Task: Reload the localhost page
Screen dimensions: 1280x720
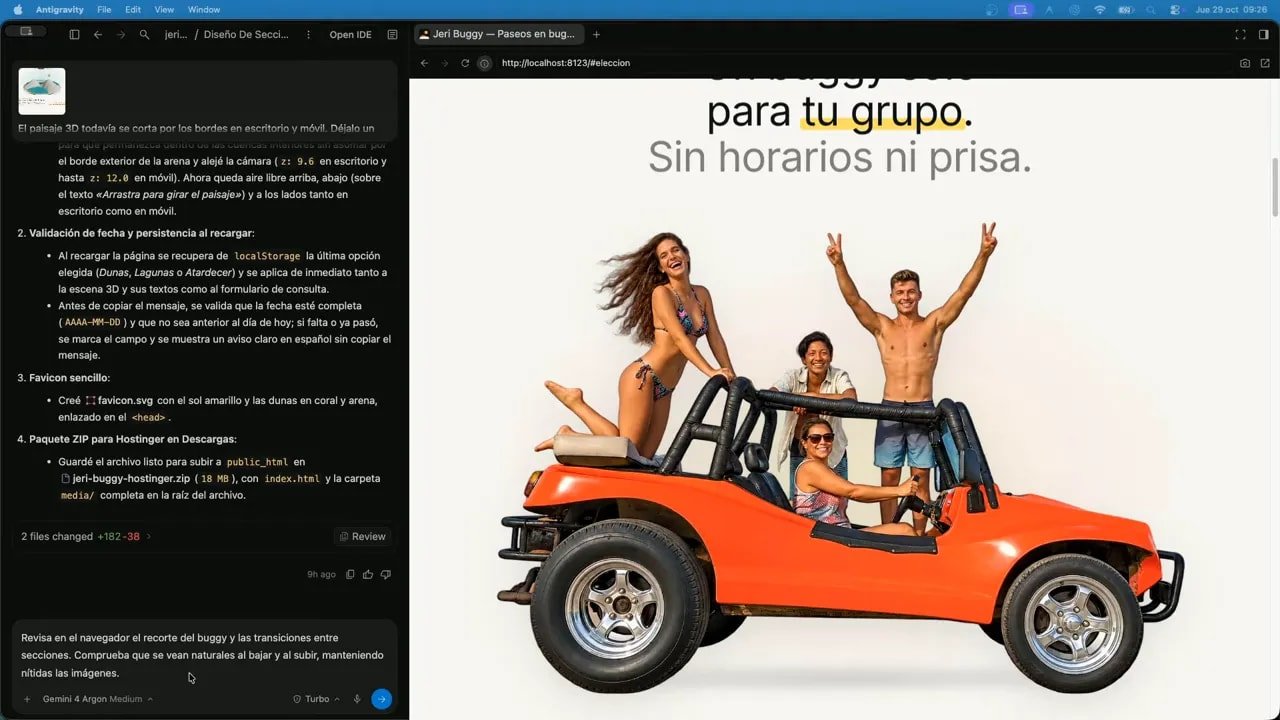Action: pyautogui.click(x=465, y=63)
